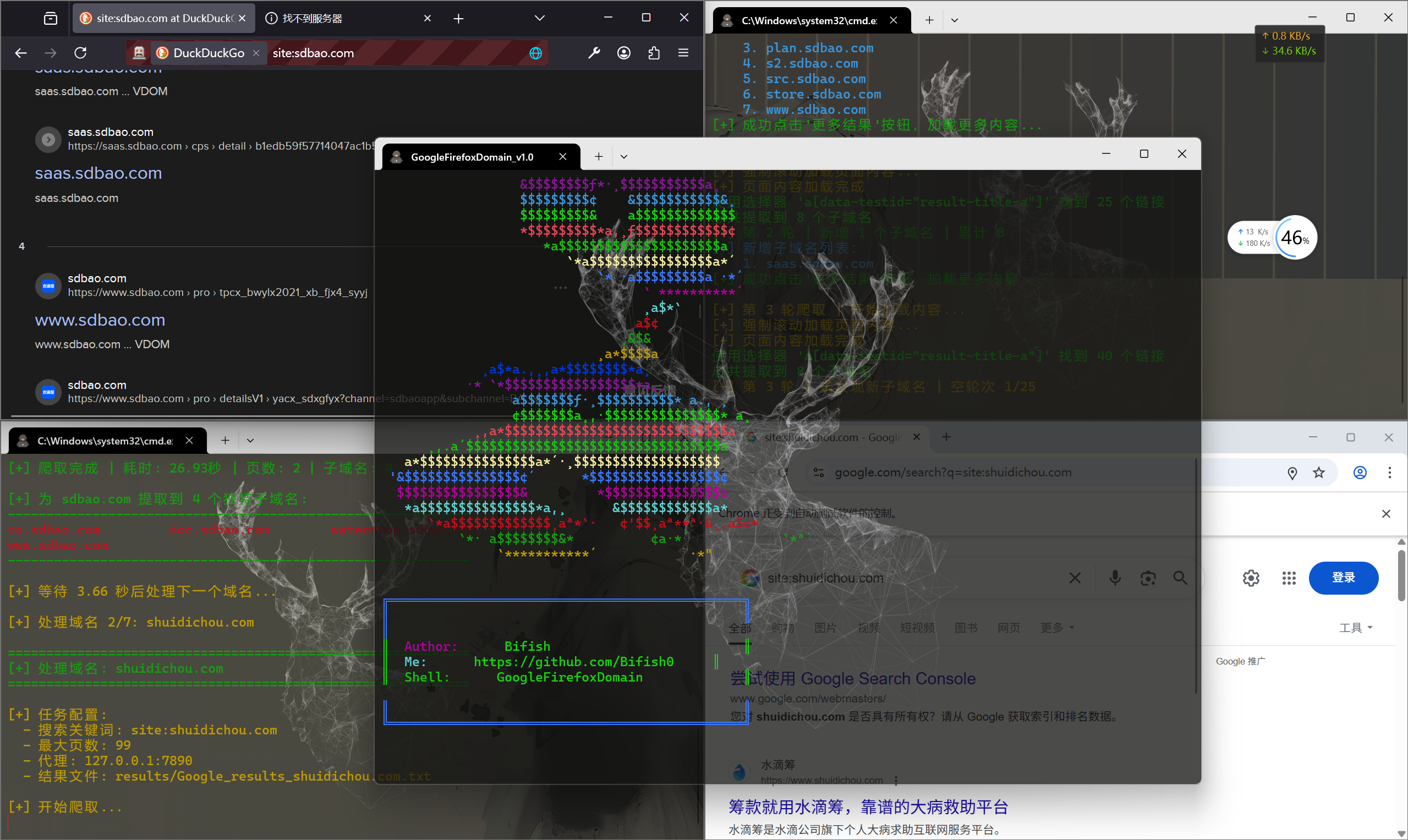Open the Firefox extensions puzzle icon

[x=654, y=53]
